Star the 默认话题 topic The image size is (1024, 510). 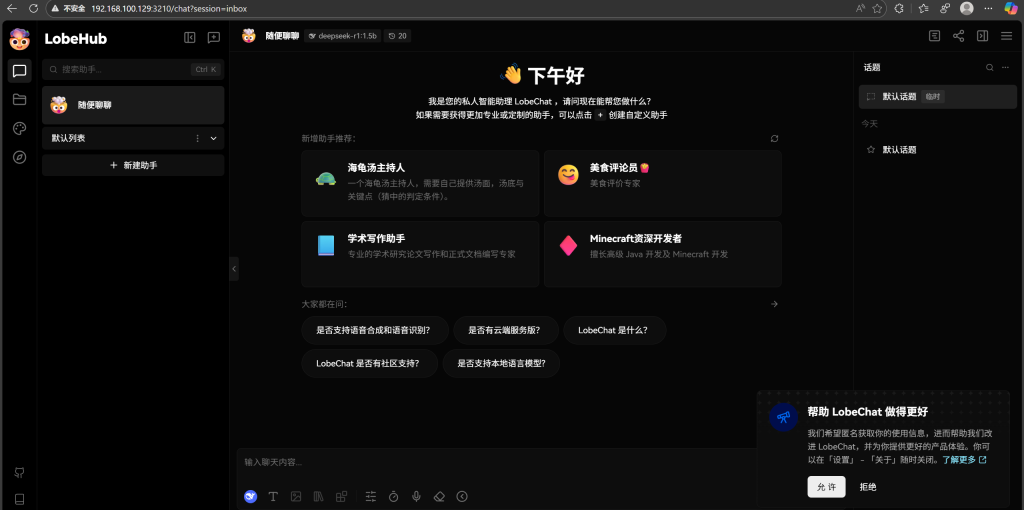point(870,150)
